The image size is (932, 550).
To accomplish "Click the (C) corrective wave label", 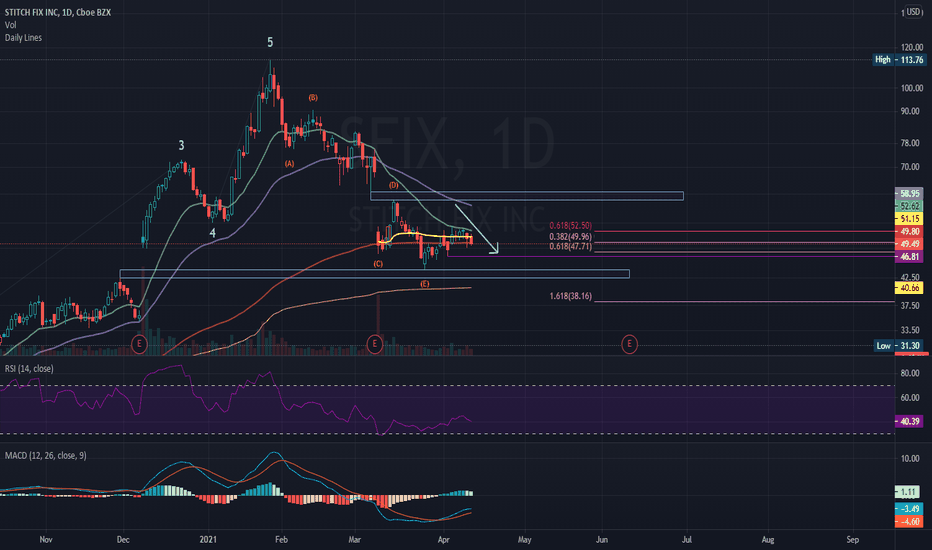I will pyautogui.click(x=378, y=263).
